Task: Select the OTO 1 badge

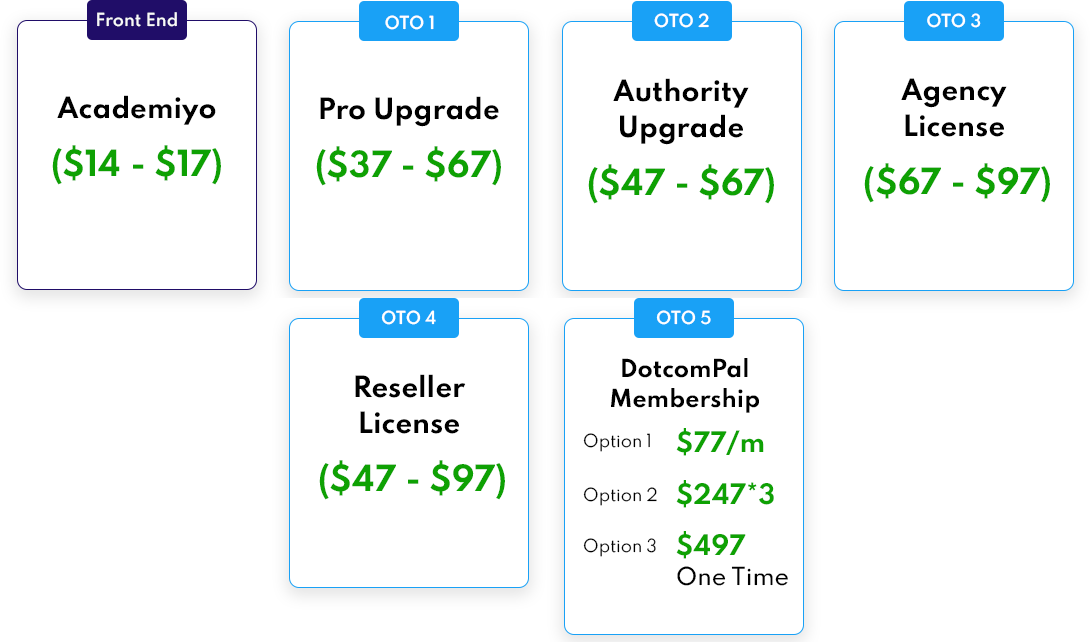Action: tap(409, 22)
